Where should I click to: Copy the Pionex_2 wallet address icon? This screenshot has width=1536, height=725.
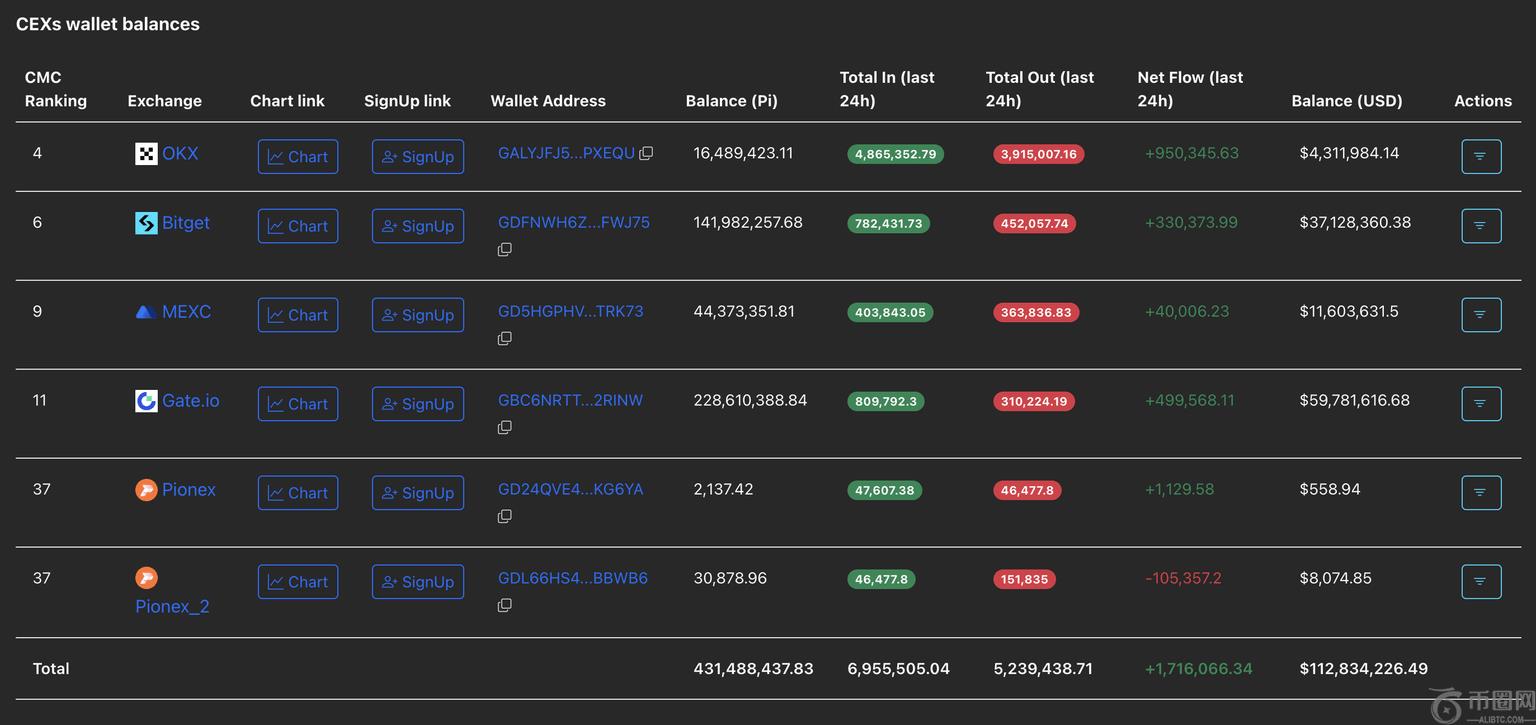[x=505, y=605]
